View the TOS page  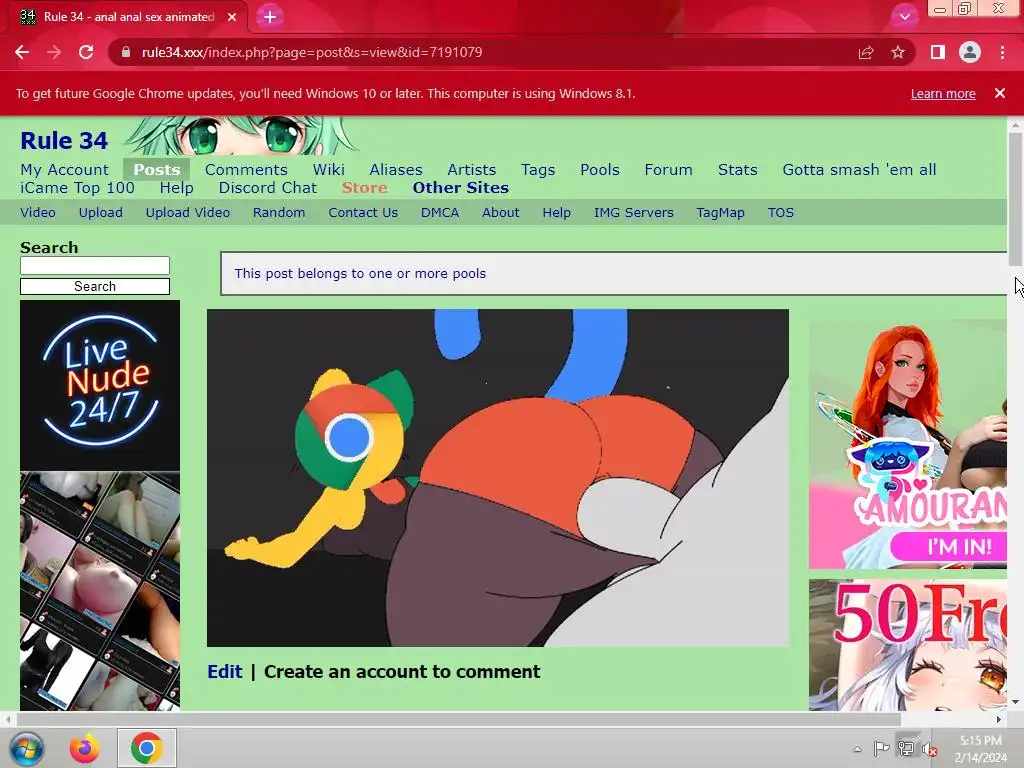point(780,213)
